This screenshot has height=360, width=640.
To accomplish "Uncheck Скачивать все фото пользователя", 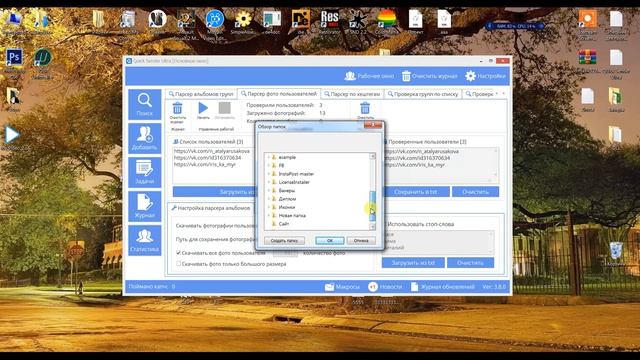I will [x=179, y=253].
